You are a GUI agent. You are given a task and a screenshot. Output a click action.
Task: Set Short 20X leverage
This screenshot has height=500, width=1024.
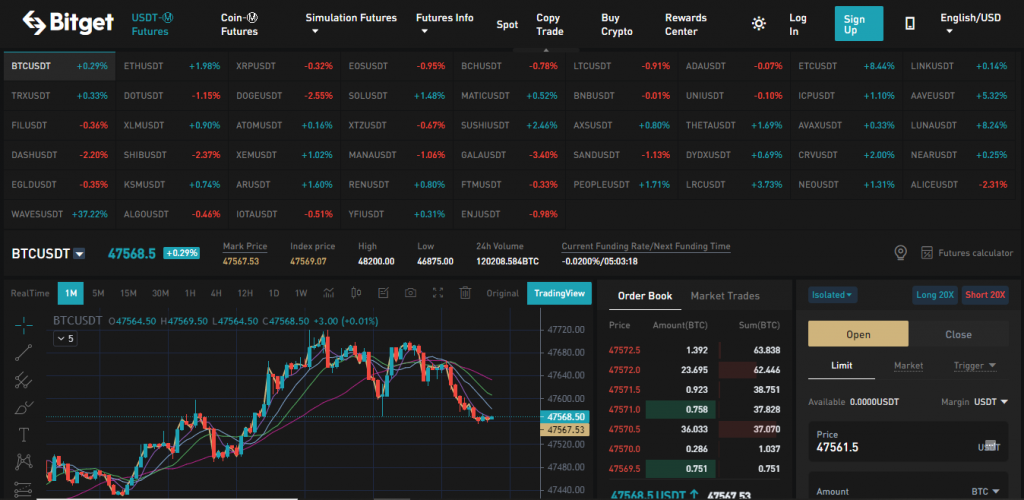tap(985, 294)
